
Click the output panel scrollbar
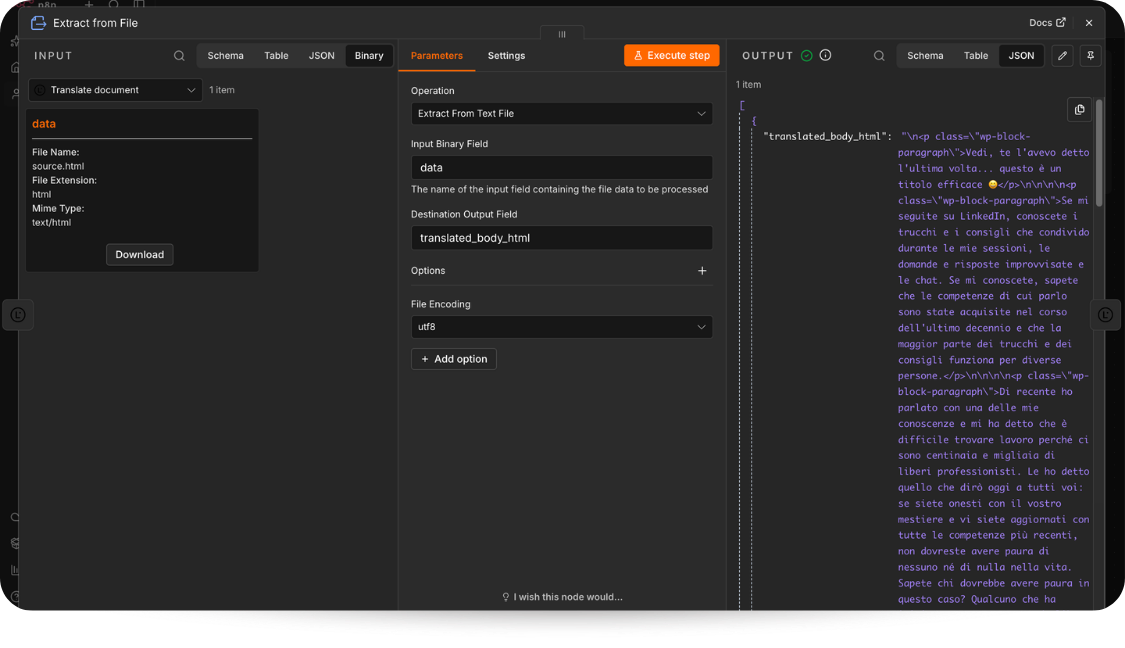click(x=1099, y=153)
